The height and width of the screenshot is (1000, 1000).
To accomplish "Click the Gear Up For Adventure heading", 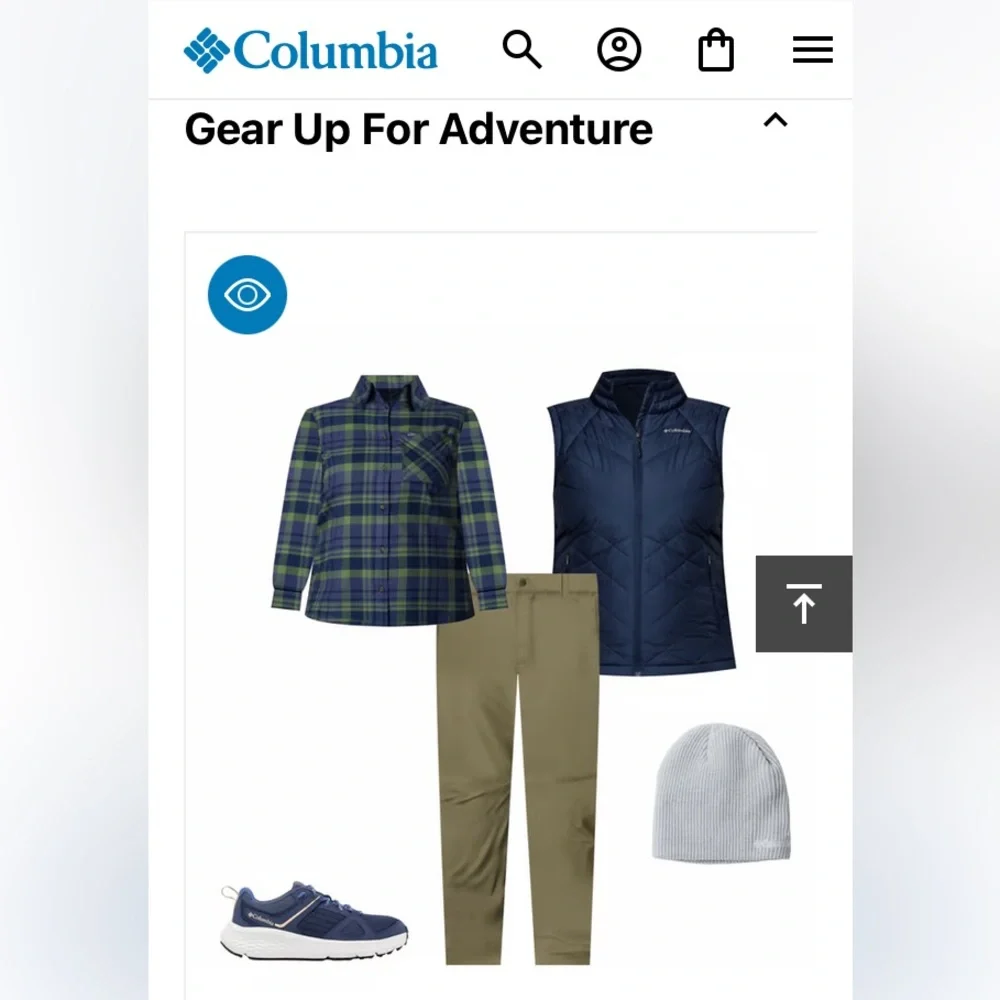I will [x=418, y=129].
